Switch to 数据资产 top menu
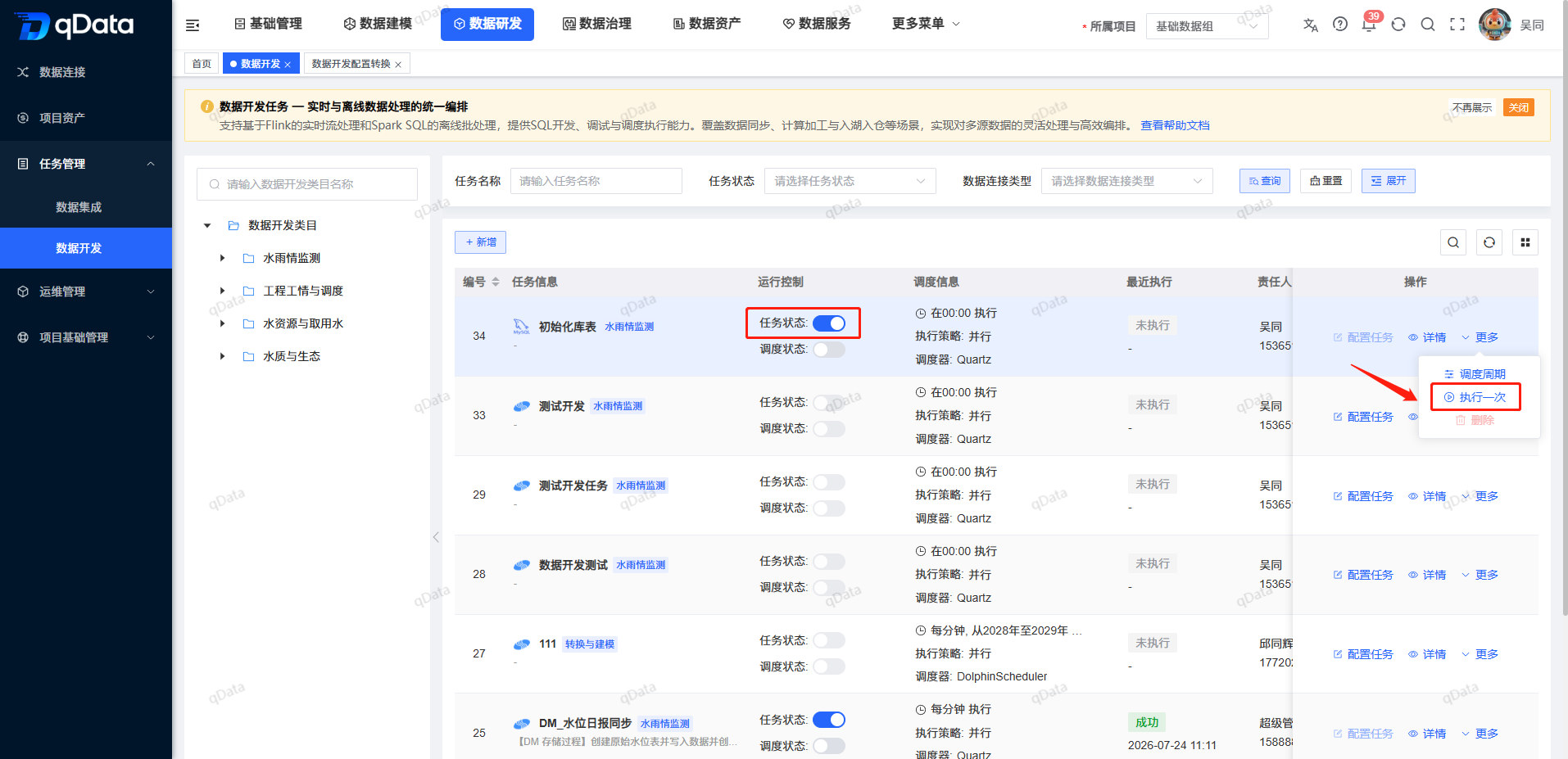 pos(707,24)
